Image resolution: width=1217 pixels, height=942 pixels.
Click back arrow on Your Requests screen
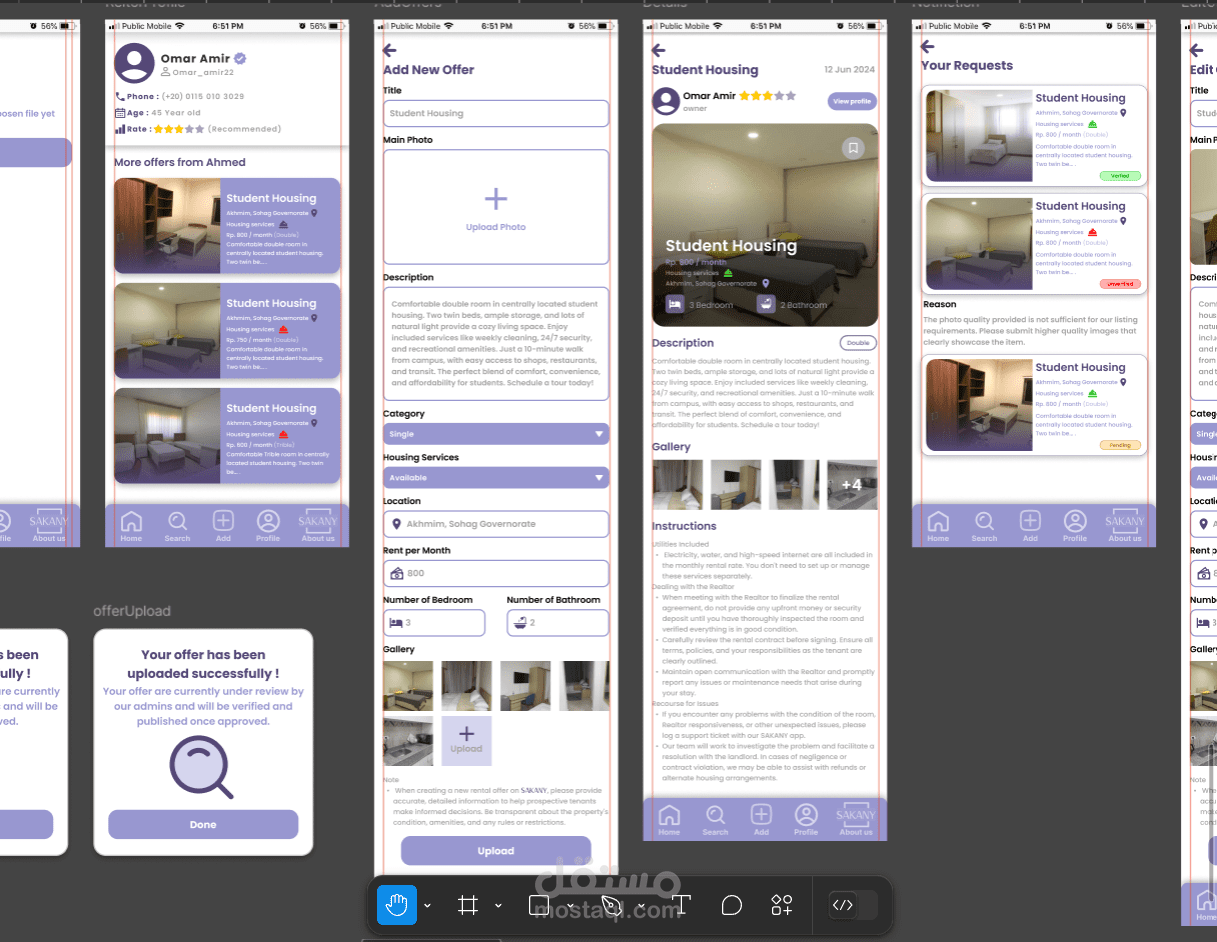tap(927, 46)
